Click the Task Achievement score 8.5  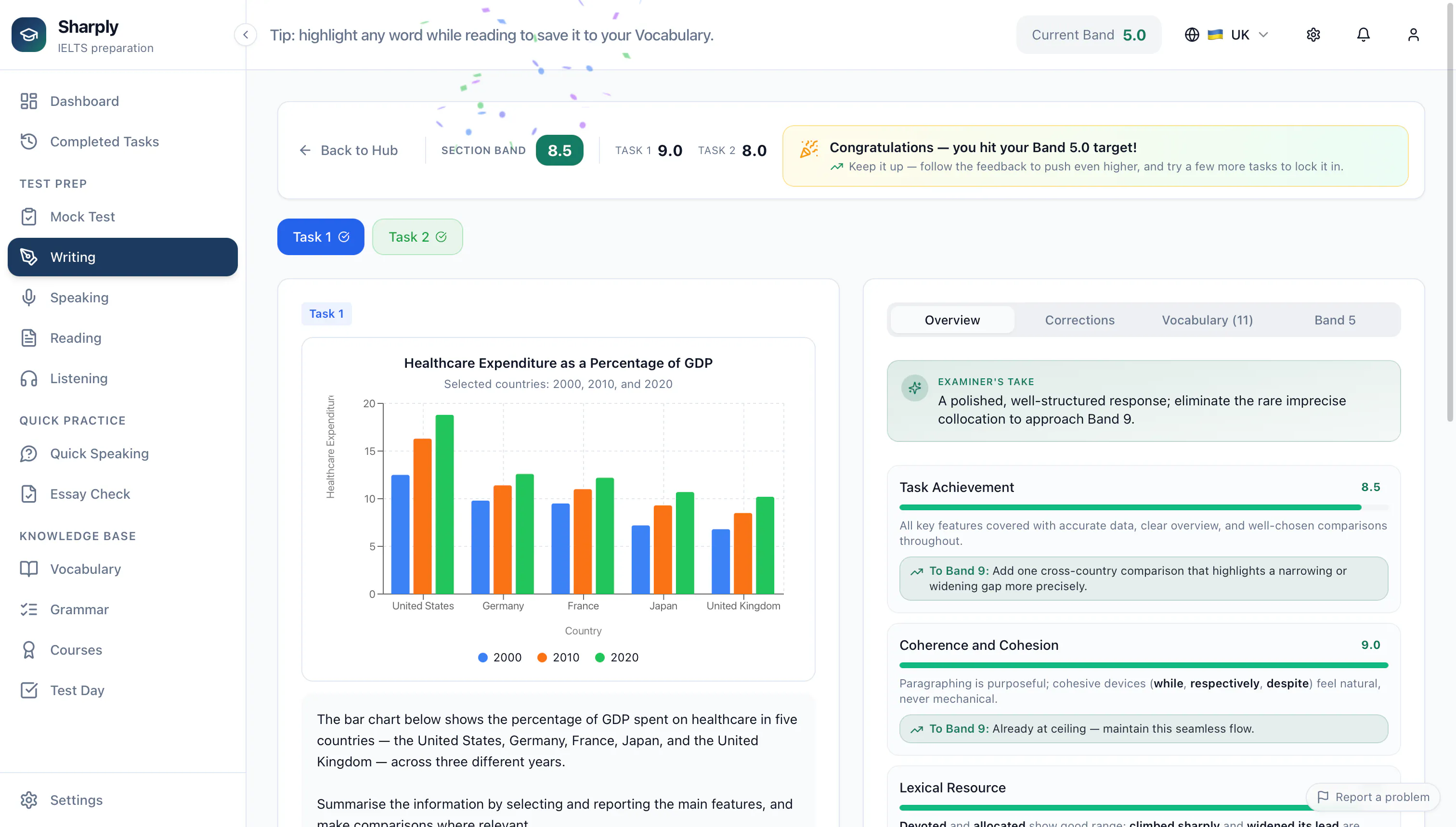(x=1370, y=487)
